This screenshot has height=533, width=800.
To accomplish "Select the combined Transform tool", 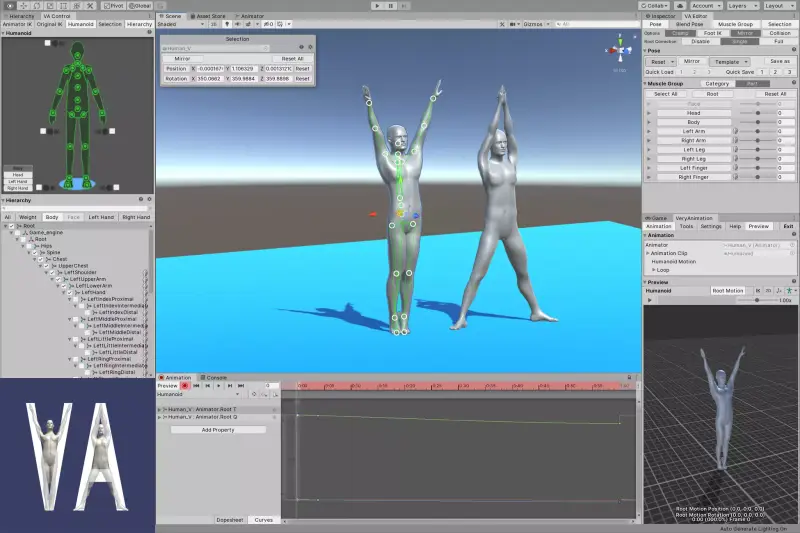I will tap(77, 6).
